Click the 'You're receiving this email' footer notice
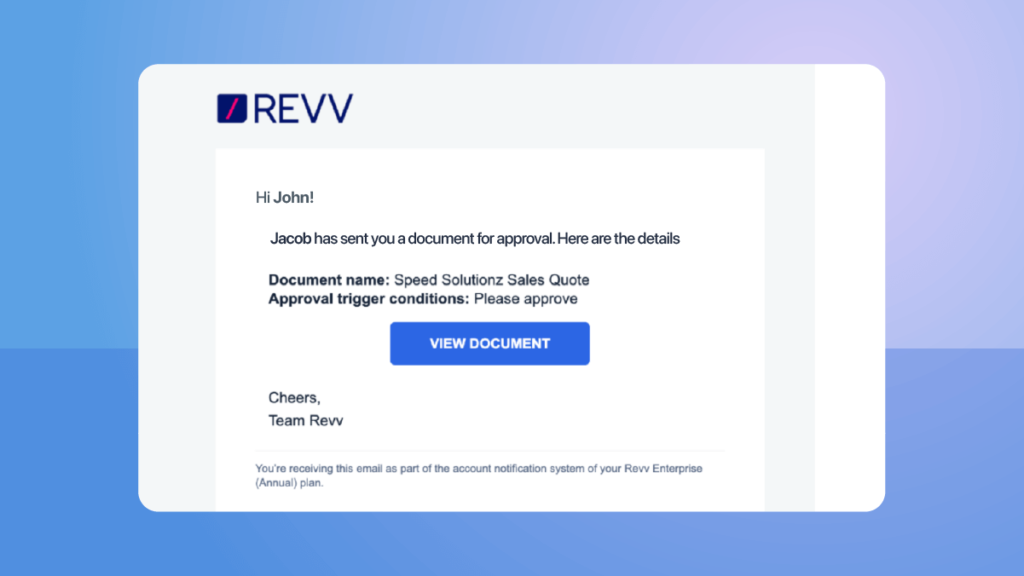Image resolution: width=1024 pixels, height=576 pixels. pos(479,475)
